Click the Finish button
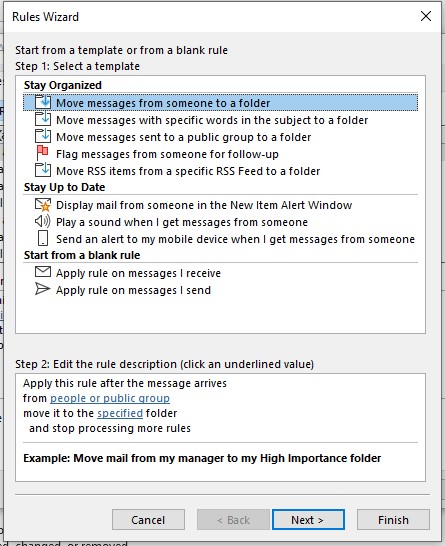 point(393,520)
